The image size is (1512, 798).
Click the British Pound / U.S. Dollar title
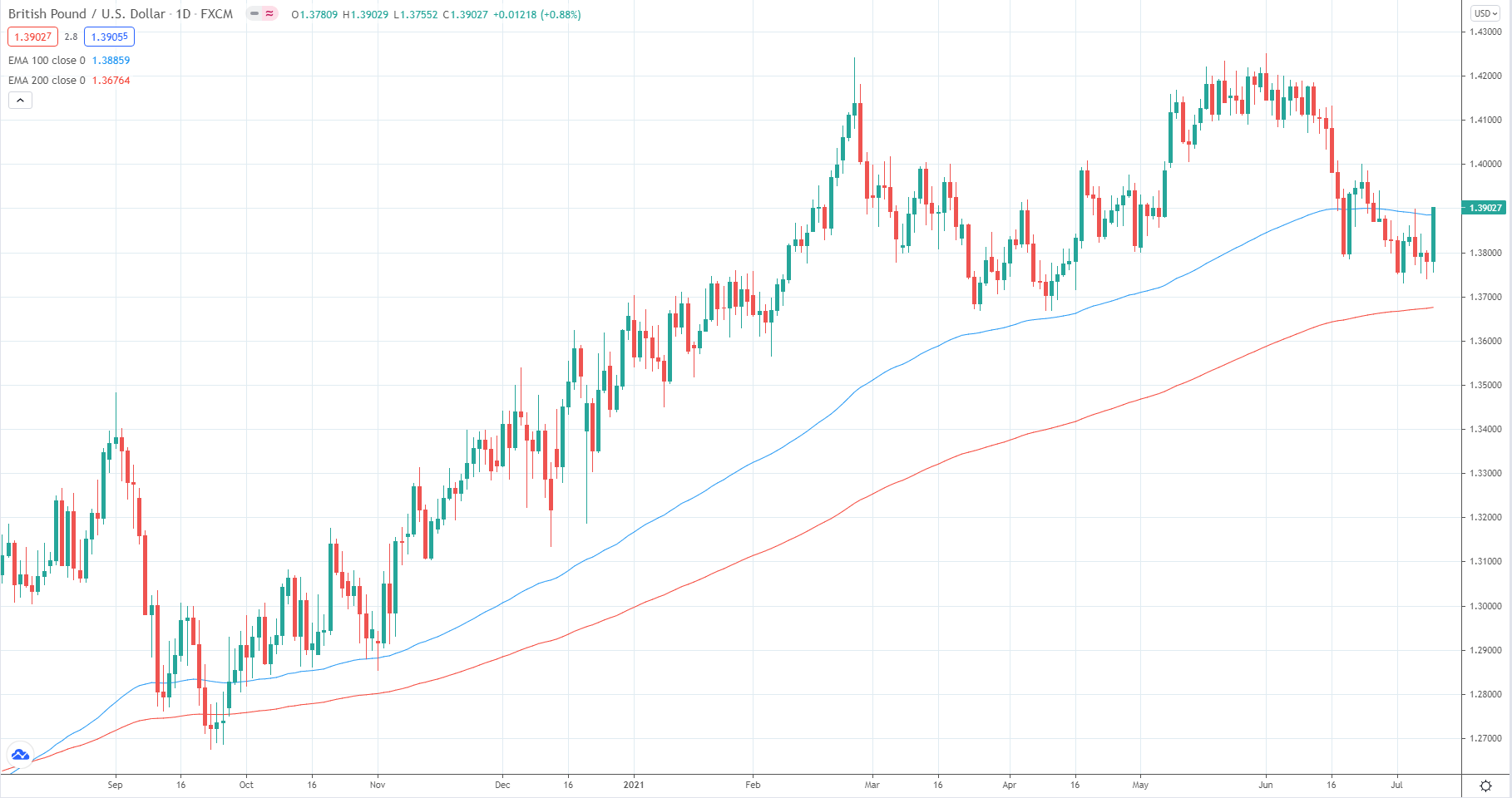[86, 14]
